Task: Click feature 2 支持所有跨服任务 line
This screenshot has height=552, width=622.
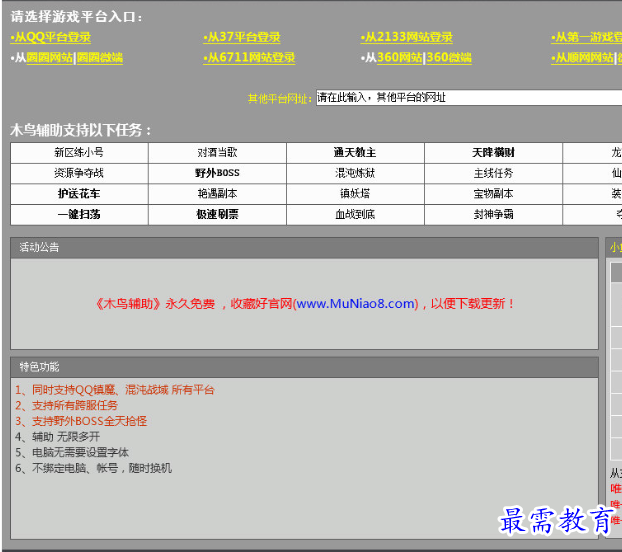Action: [x=66, y=406]
